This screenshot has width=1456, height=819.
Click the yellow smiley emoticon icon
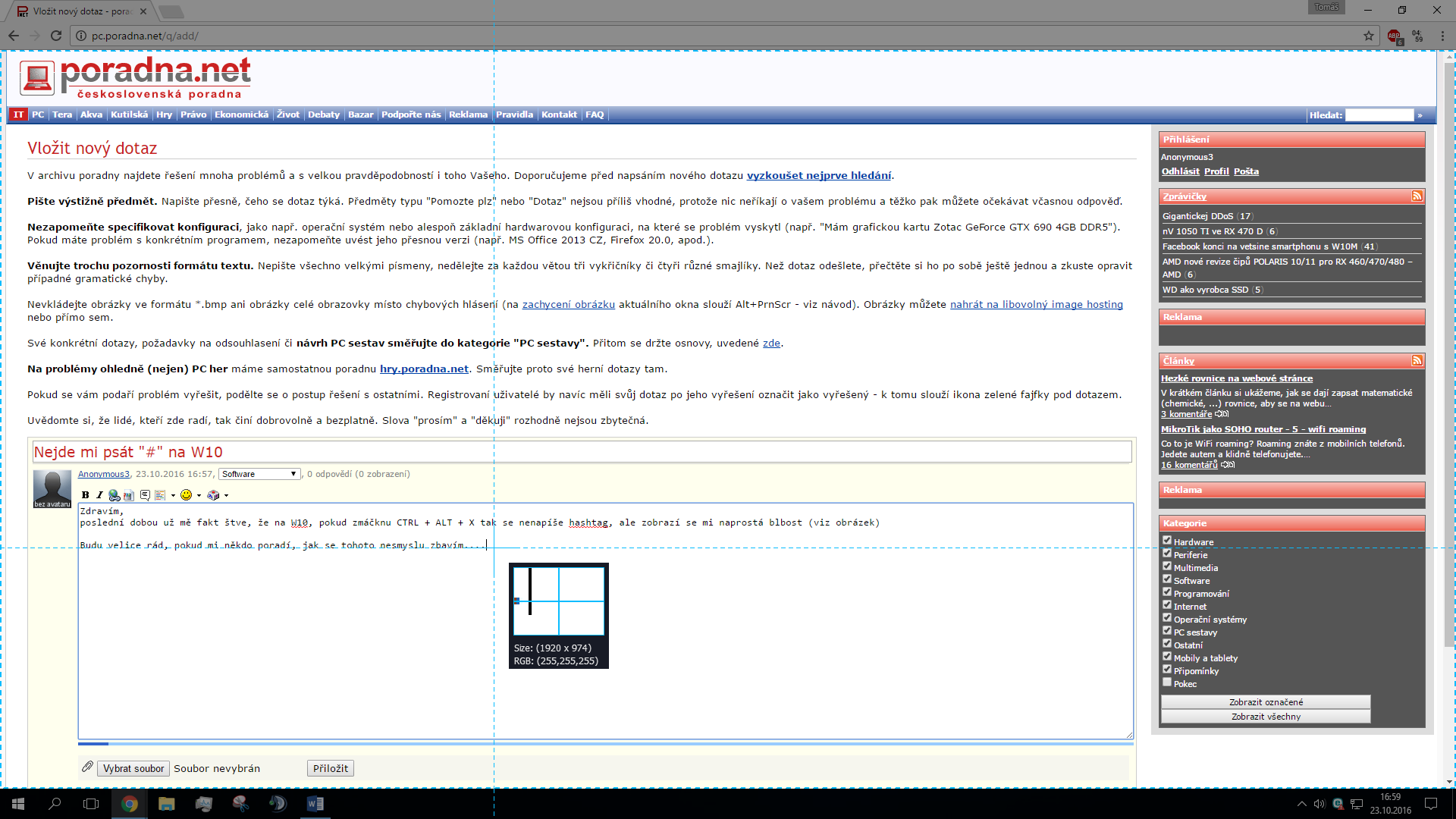pyautogui.click(x=186, y=495)
